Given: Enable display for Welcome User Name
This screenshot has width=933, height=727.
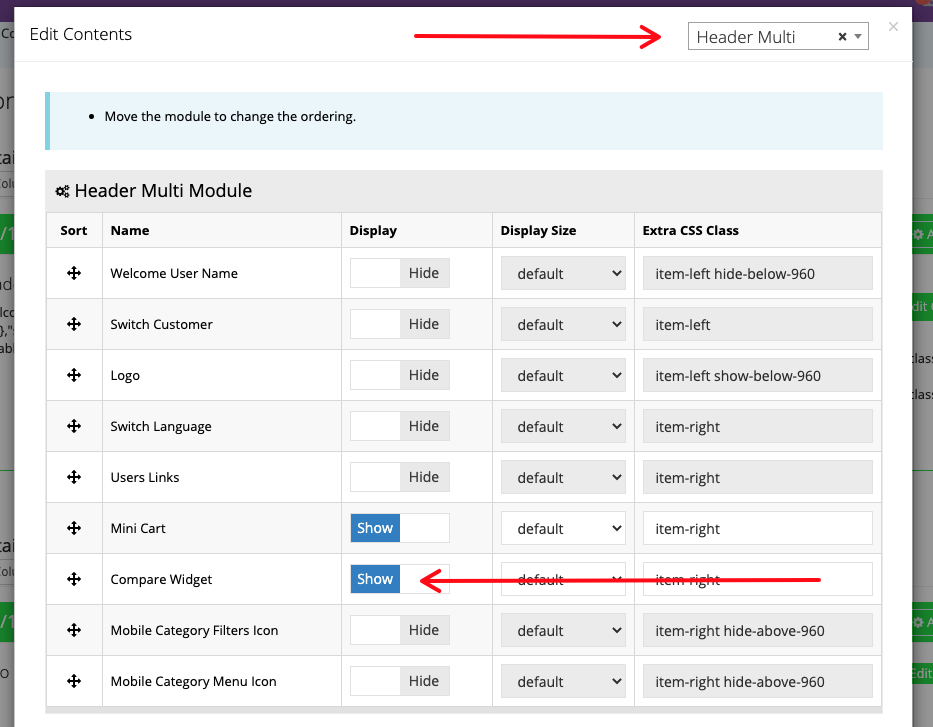Looking at the screenshot, I should tap(399, 273).
